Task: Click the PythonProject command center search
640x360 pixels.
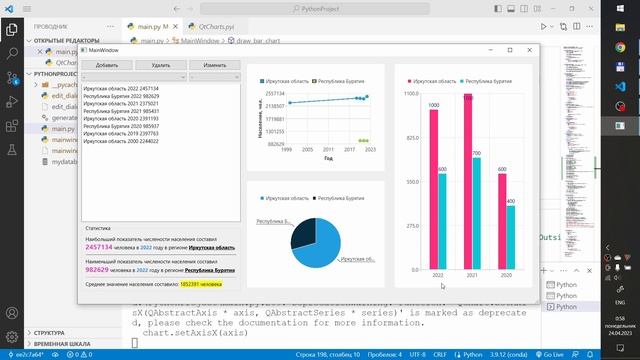Action: coord(315,9)
